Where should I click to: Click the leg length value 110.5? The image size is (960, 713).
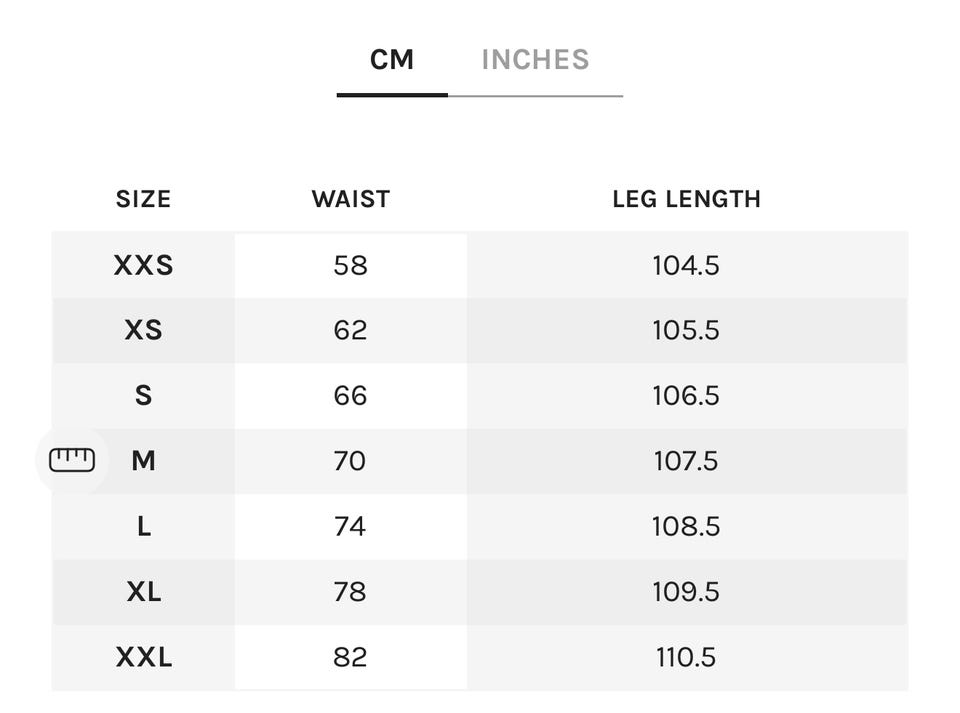686,657
